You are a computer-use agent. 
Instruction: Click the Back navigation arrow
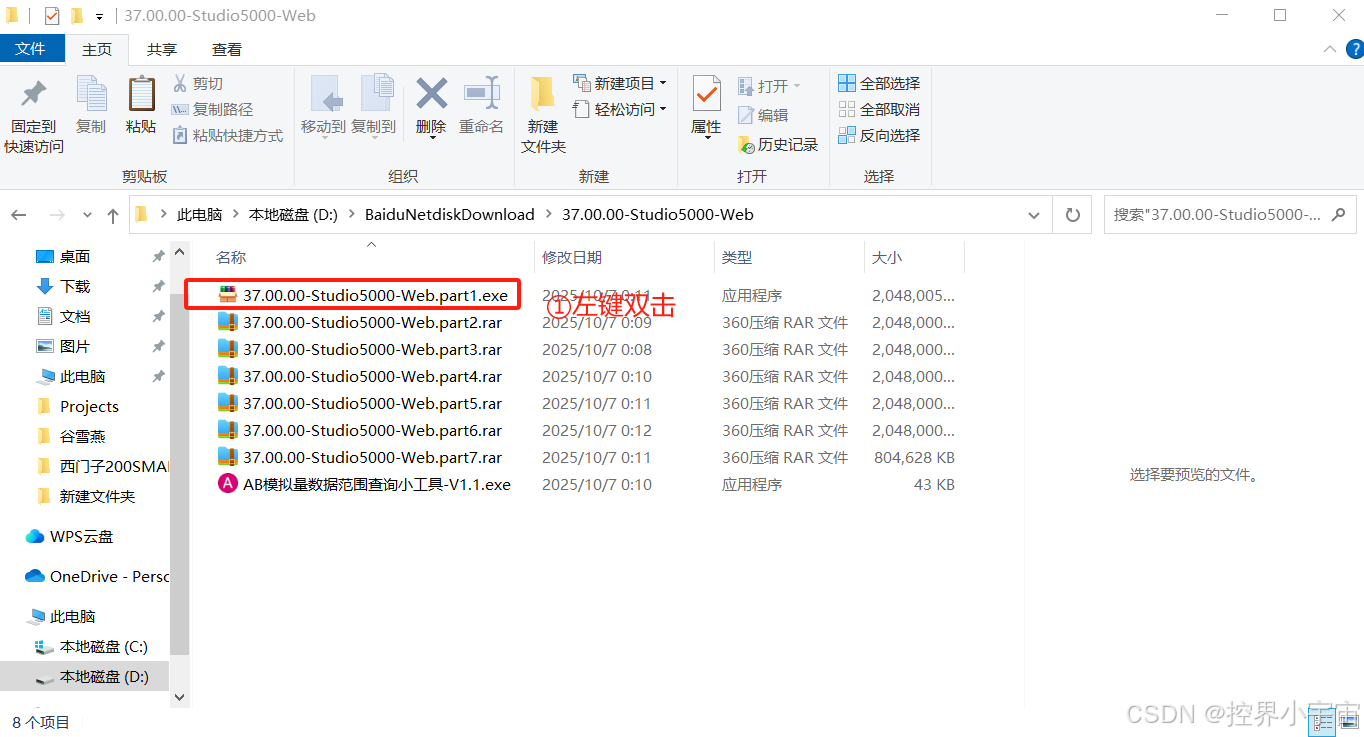(x=19, y=215)
